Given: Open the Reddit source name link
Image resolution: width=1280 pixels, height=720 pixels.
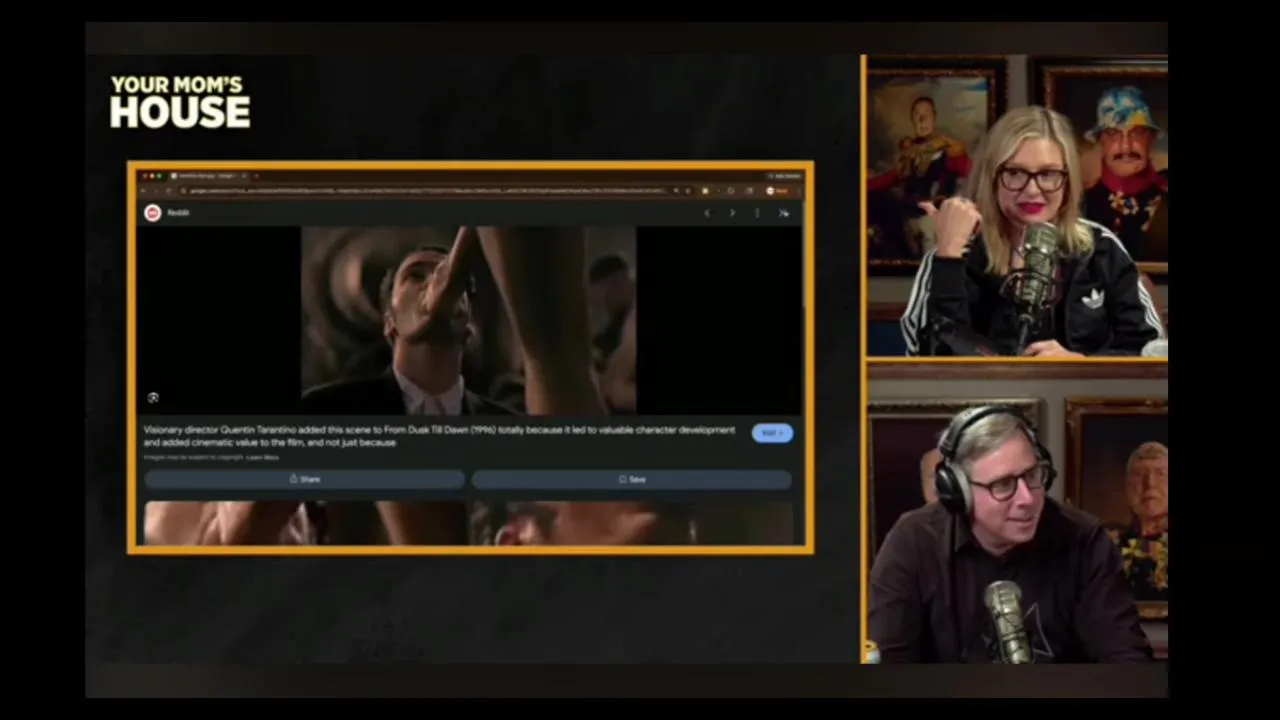Looking at the screenshot, I should point(178,212).
